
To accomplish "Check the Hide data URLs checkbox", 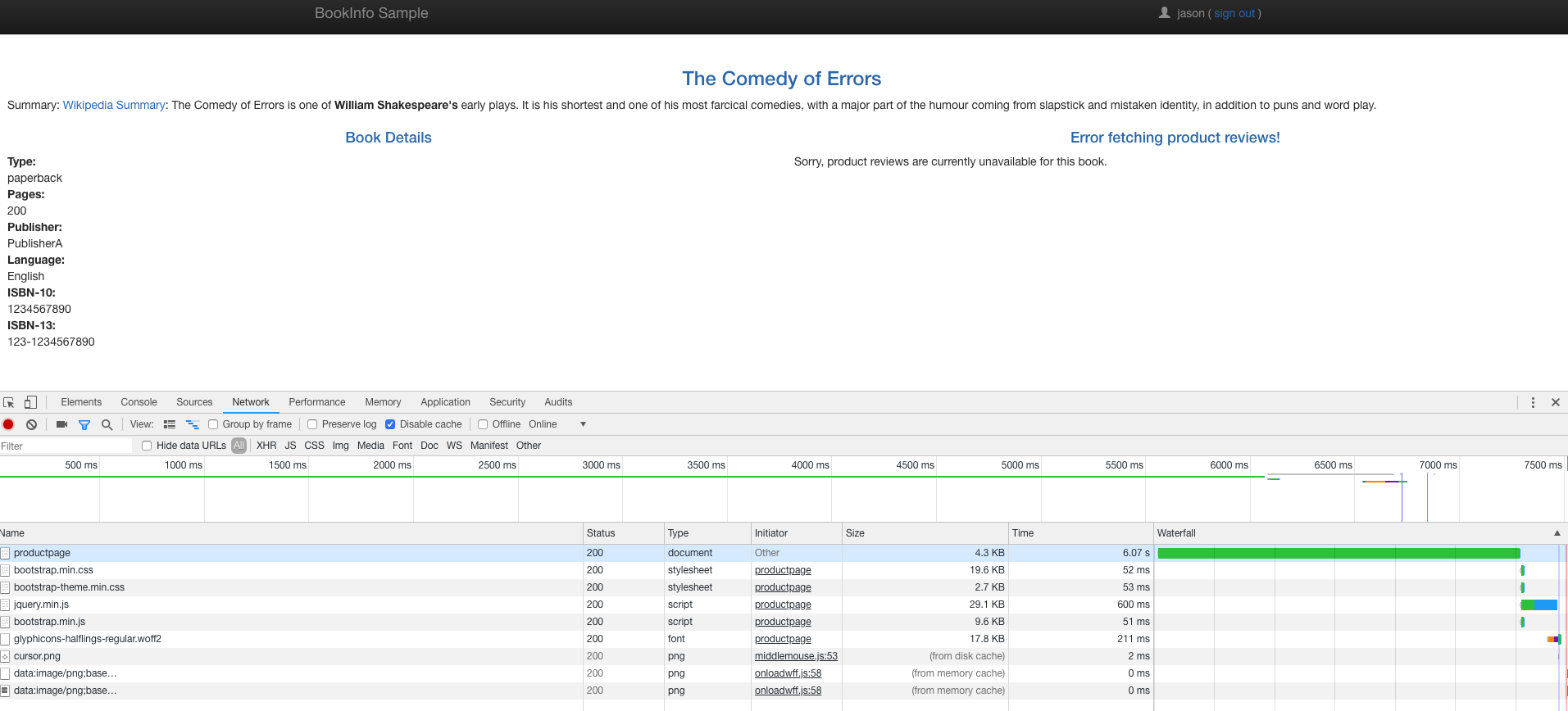I will [147, 446].
